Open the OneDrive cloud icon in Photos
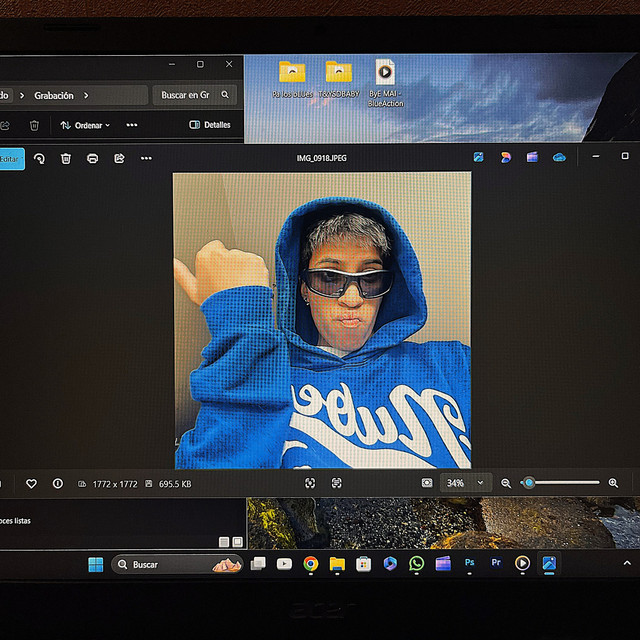 coord(559,157)
